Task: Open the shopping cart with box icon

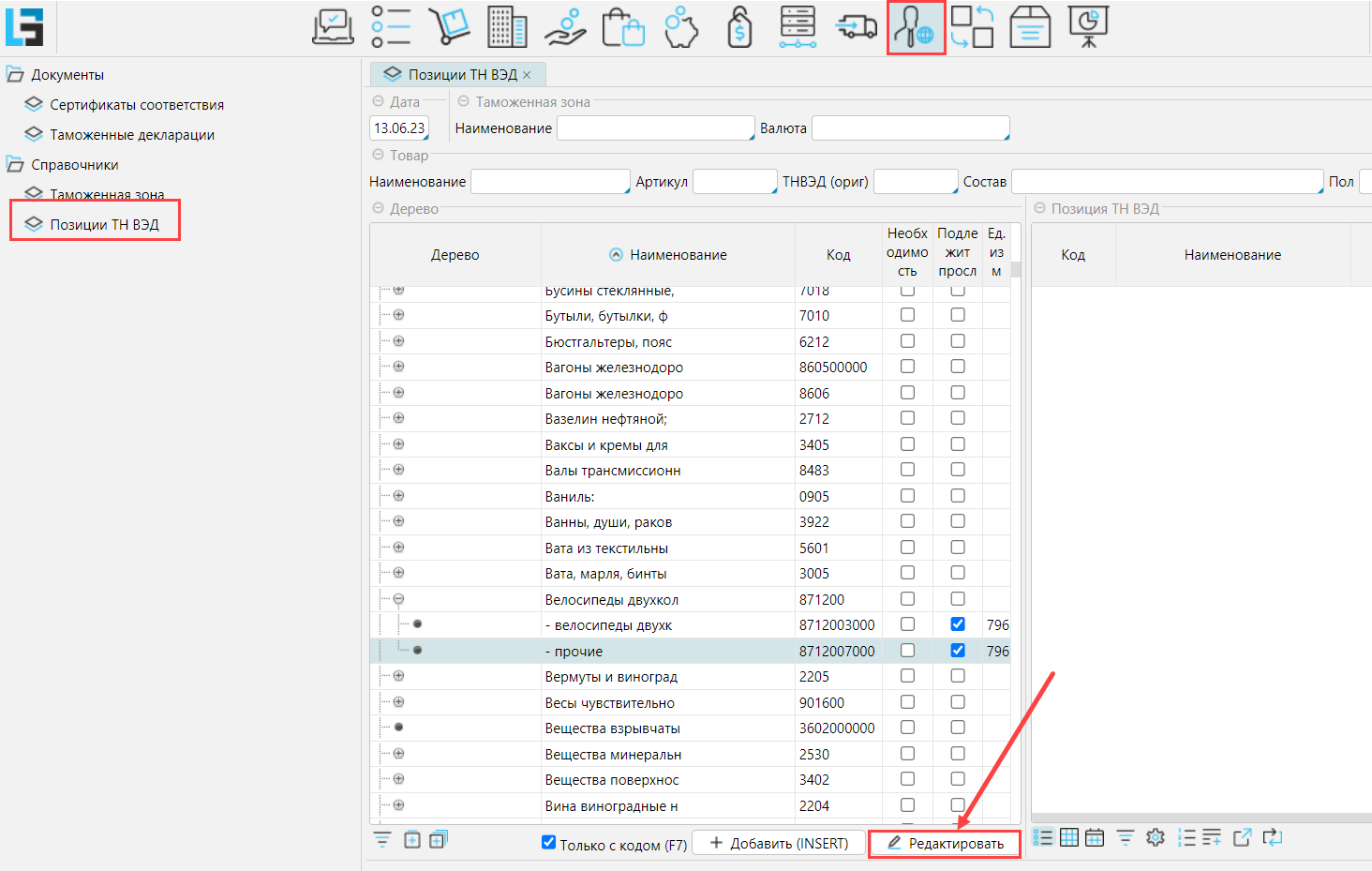Action: coord(449,27)
